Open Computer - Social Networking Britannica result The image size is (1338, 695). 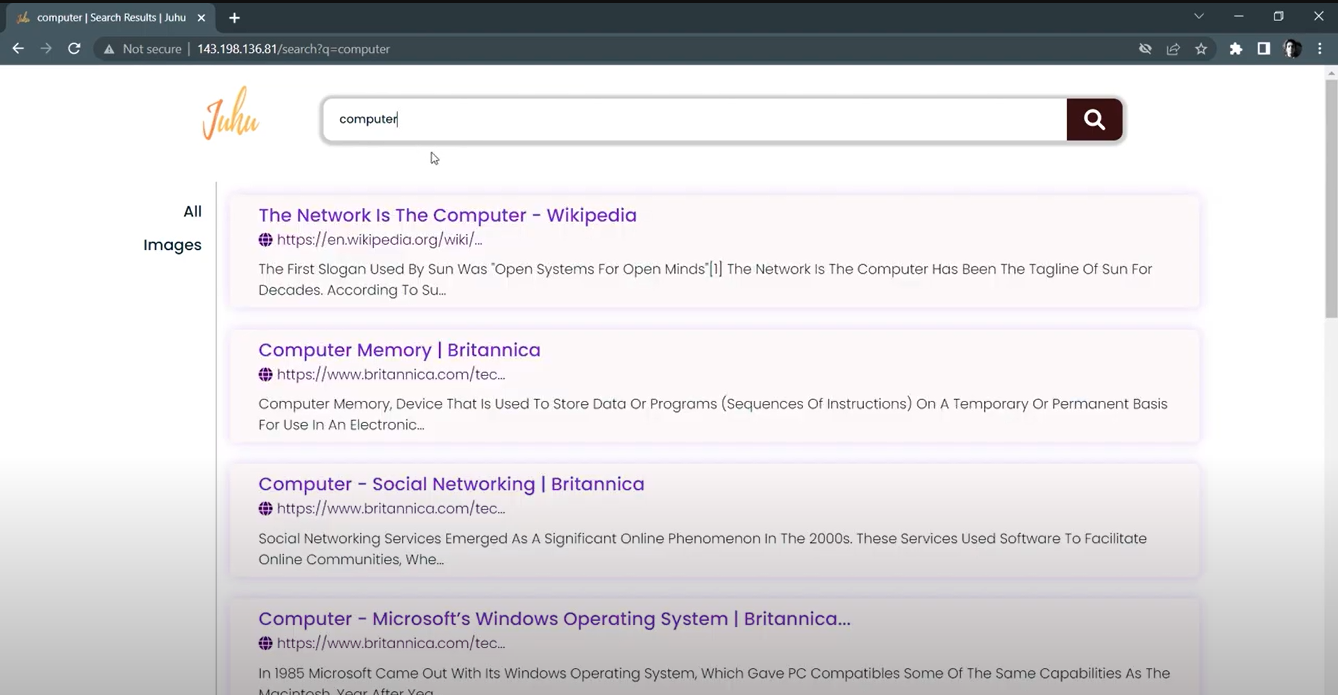click(451, 484)
